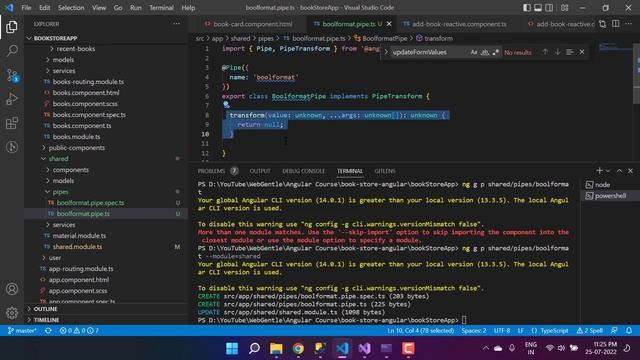This screenshot has height=360, width=640.
Task: Expand the public-components folder
Action: pos(76,148)
